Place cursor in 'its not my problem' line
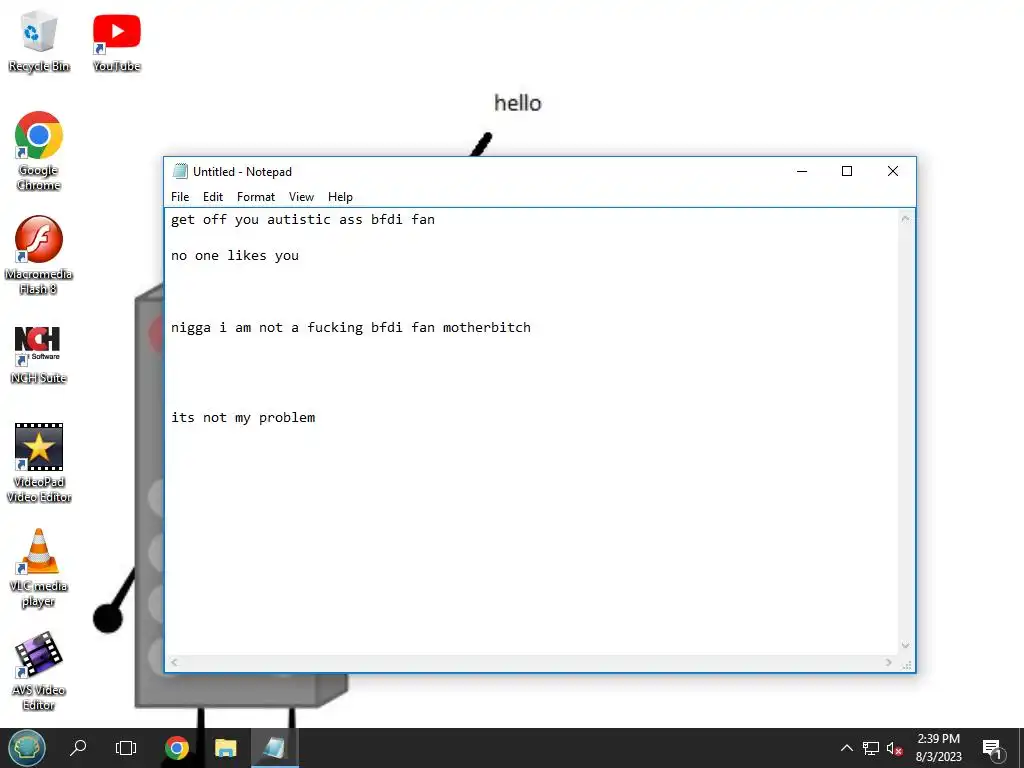The image size is (1024, 768). (243, 417)
